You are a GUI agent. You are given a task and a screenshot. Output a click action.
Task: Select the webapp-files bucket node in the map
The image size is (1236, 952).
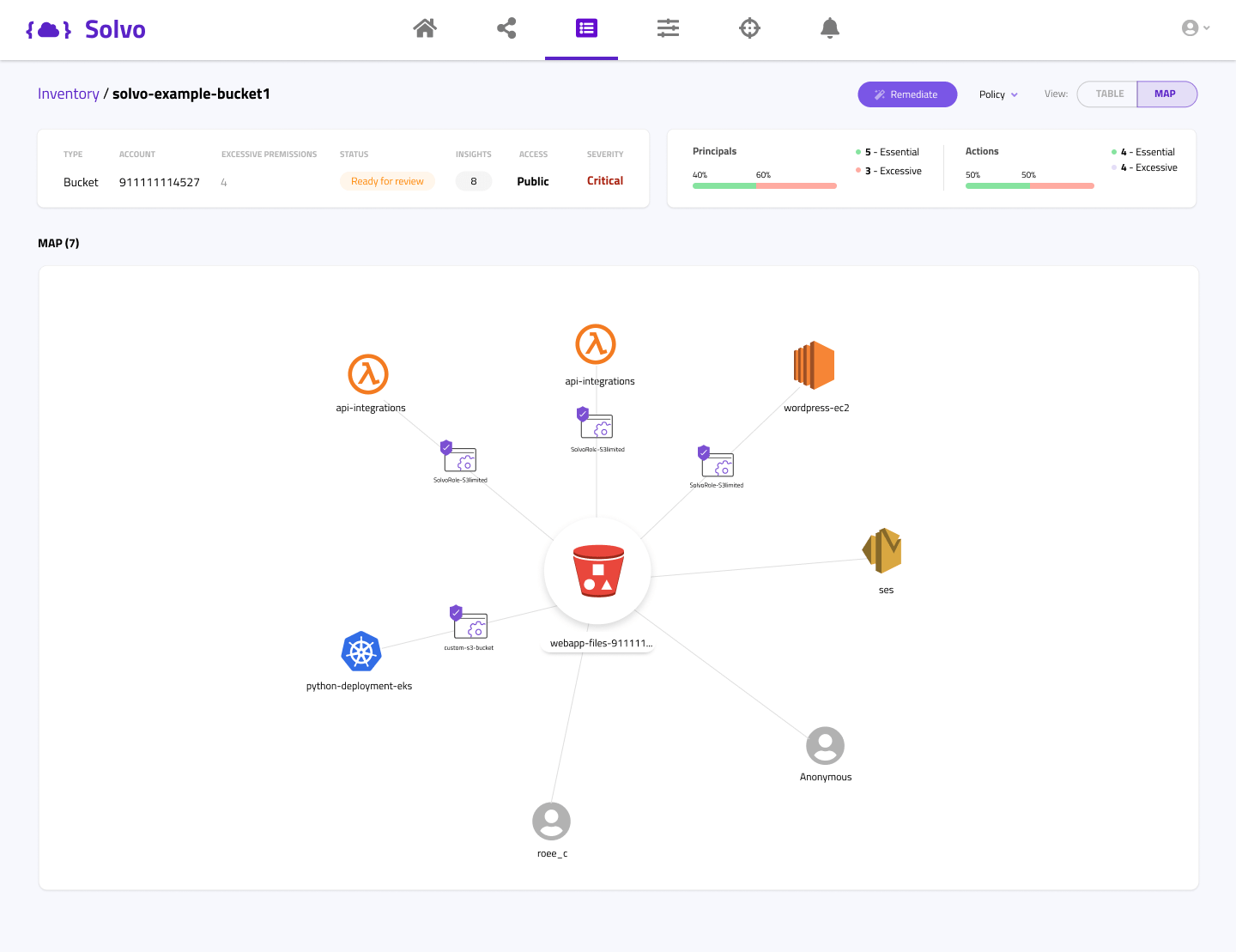(x=597, y=569)
